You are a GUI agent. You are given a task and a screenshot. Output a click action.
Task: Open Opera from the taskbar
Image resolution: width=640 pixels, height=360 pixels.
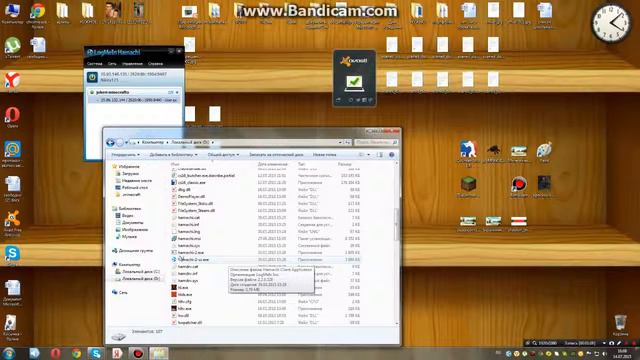coord(56,353)
